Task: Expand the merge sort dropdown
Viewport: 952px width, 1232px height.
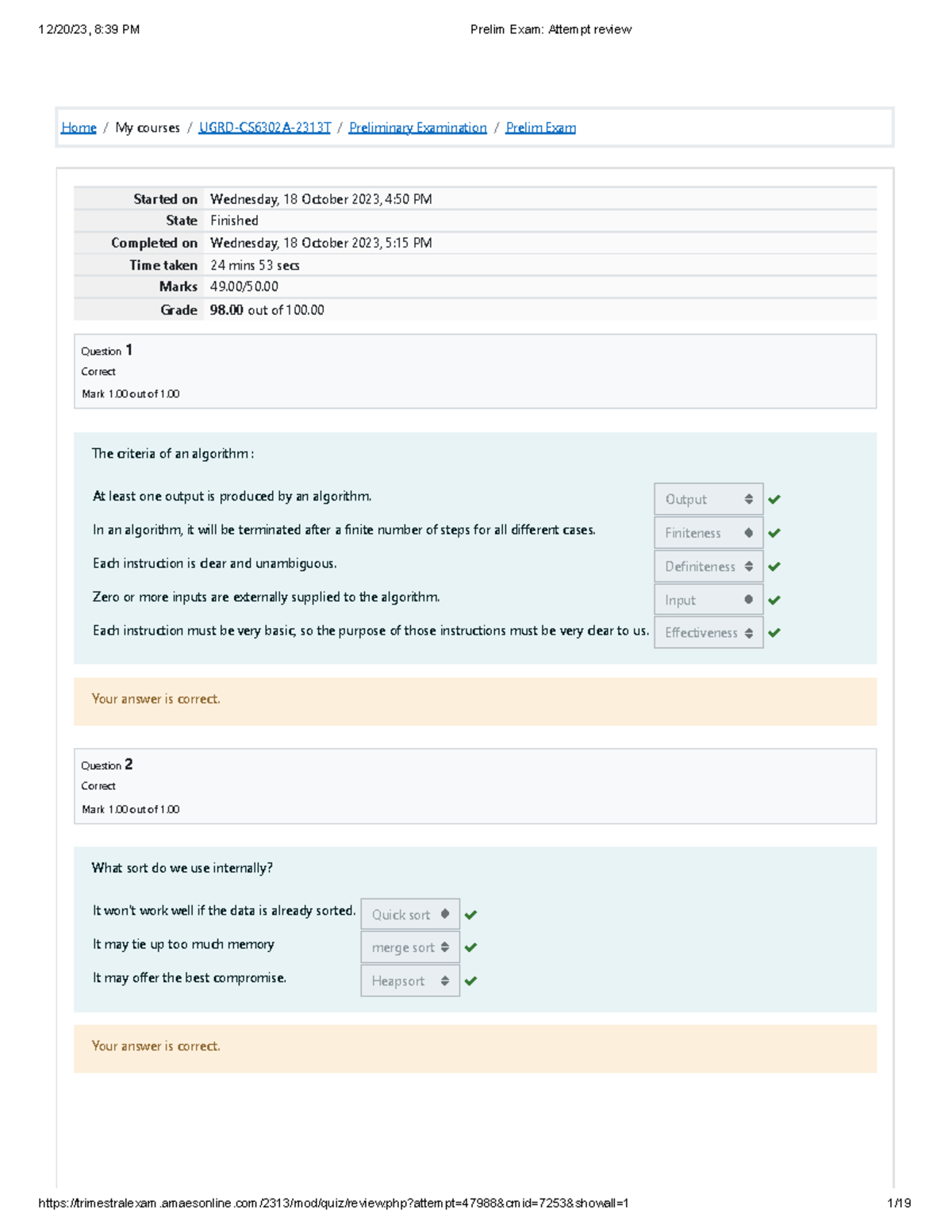Action: pyautogui.click(x=409, y=947)
